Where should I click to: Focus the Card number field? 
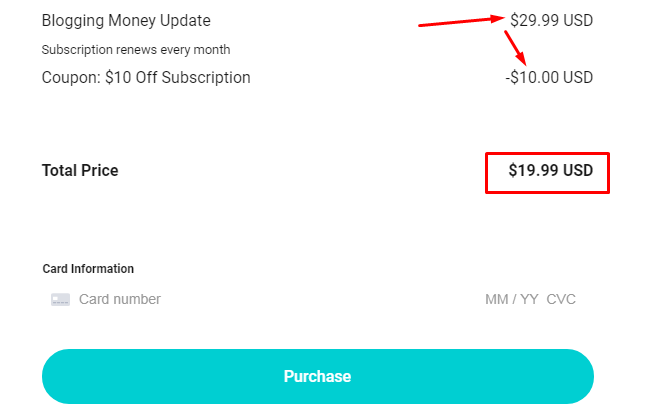point(200,299)
